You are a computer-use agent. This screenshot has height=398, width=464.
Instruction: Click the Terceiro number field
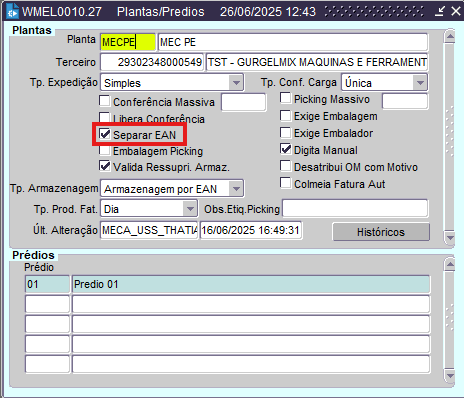point(152,62)
